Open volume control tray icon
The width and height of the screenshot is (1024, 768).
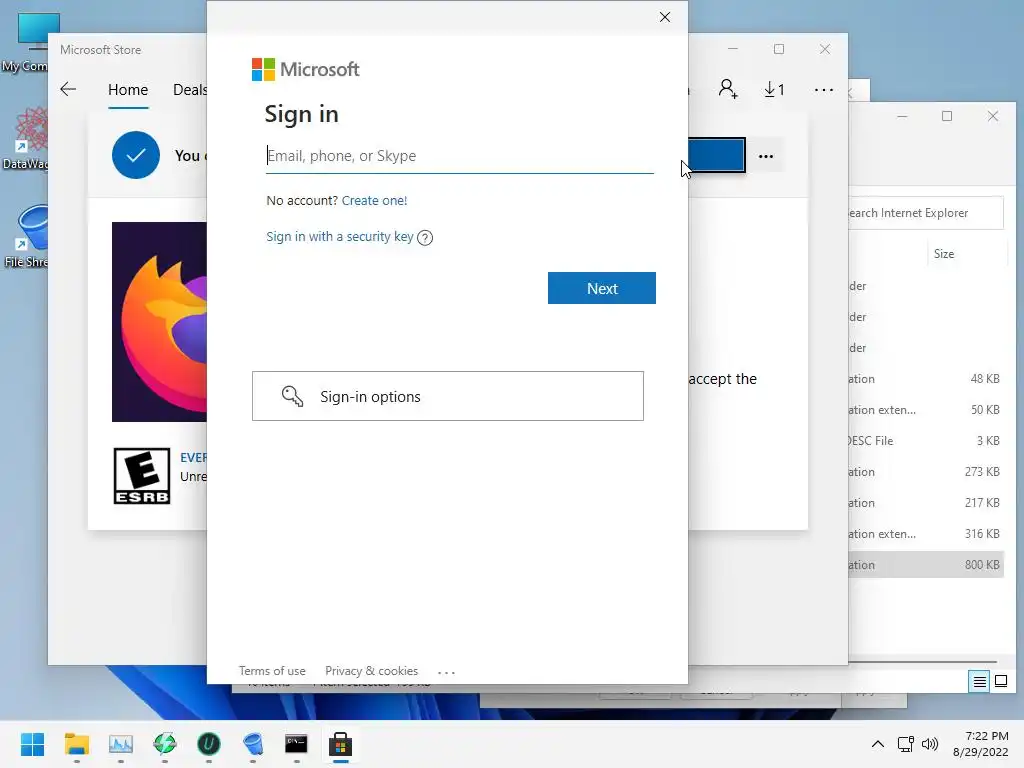coord(929,744)
